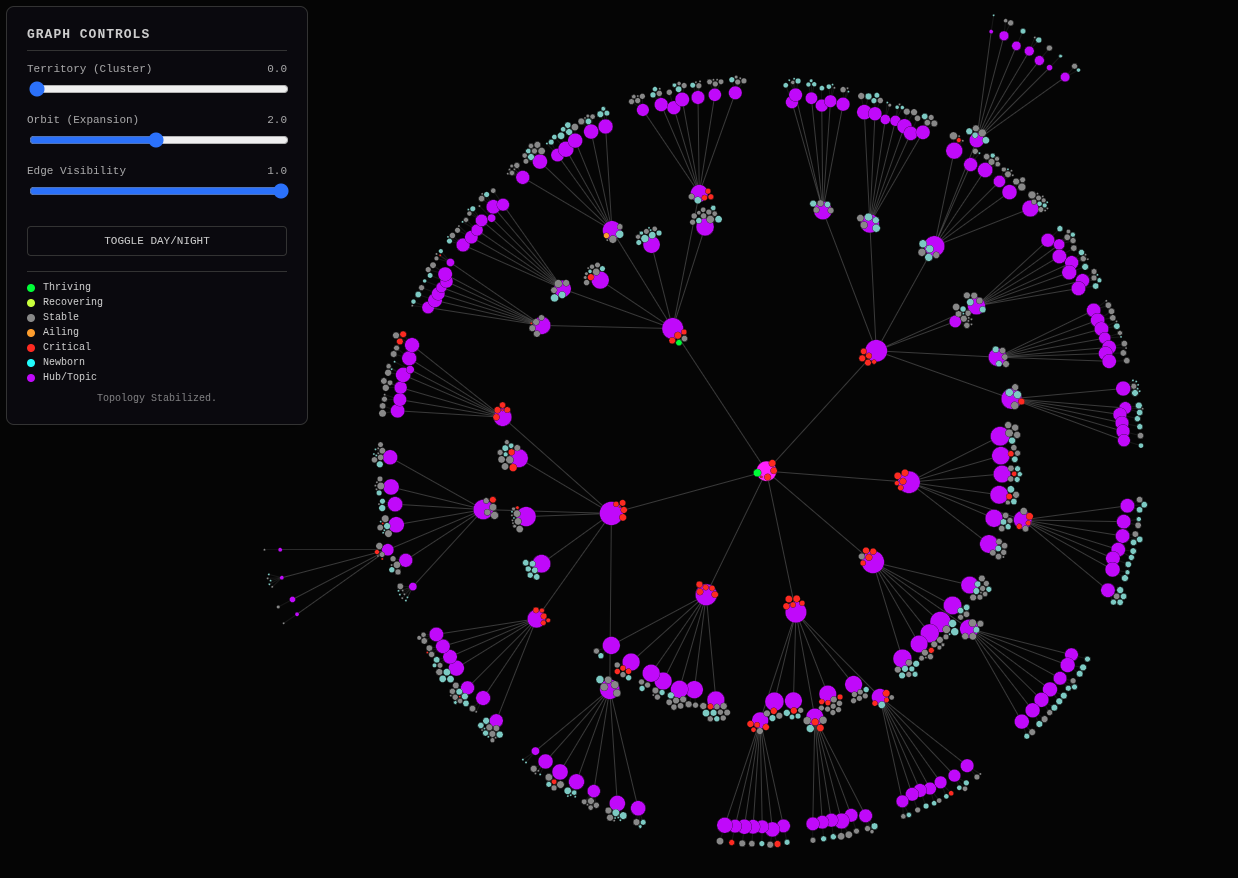Screen dimensions: 1238x878
Task: Click the "Territory (Cluster)" label
Action: point(90,69)
